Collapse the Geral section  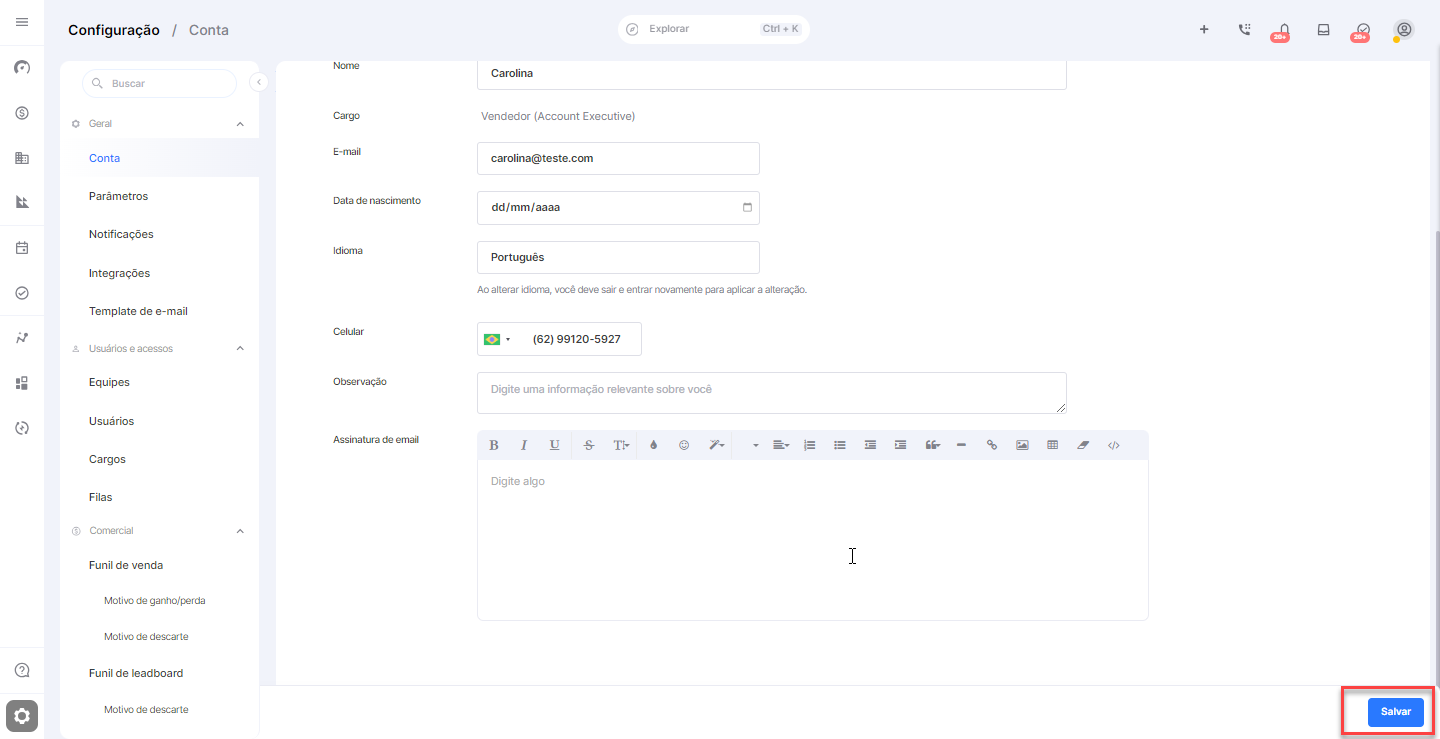pos(240,124)
